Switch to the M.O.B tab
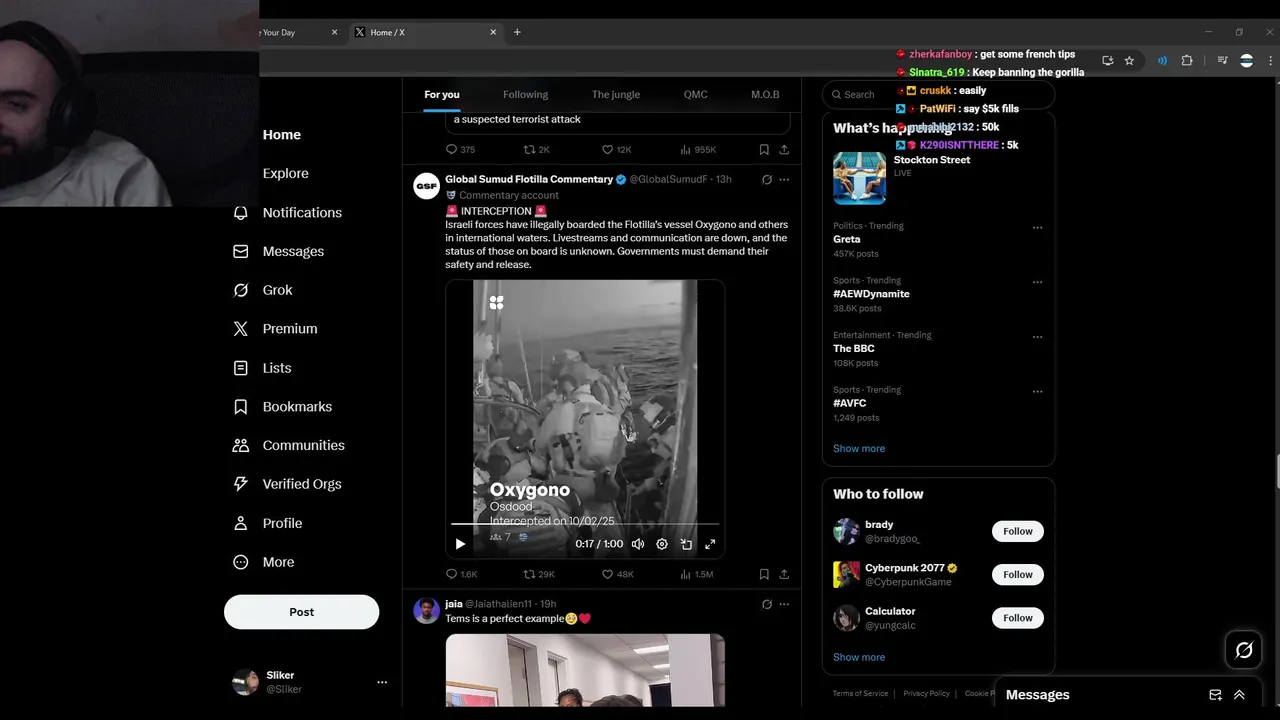 pyautogui.click(x=765, y=94)
